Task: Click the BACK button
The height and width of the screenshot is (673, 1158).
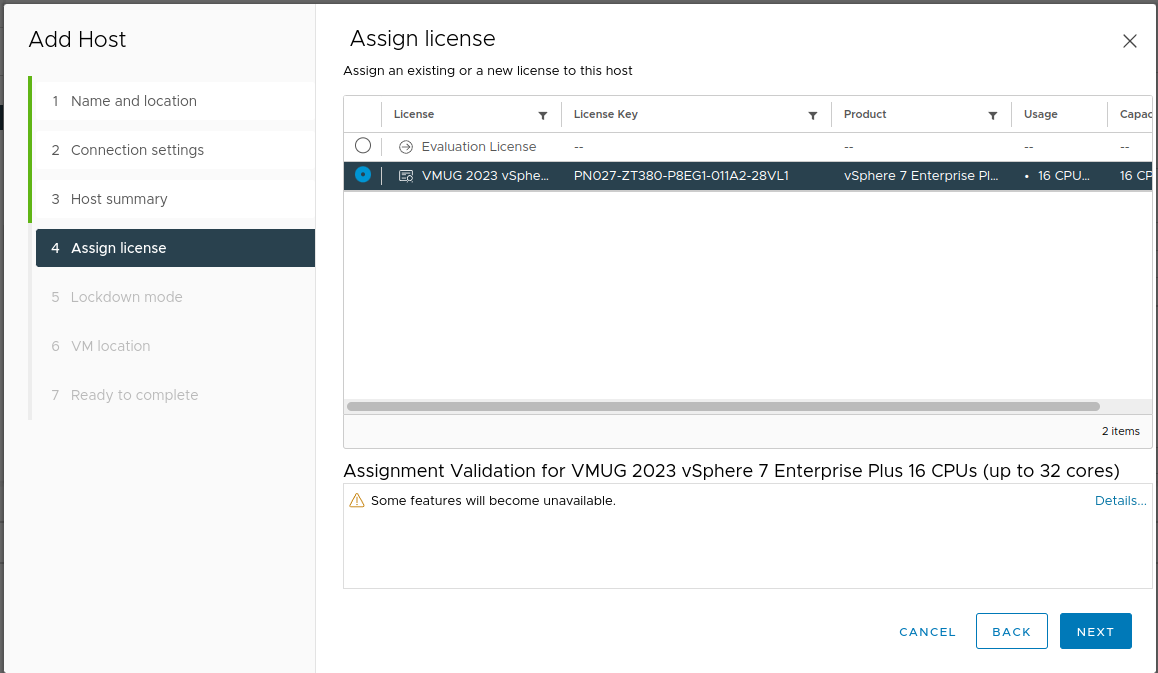Action: coord(1011,631)
